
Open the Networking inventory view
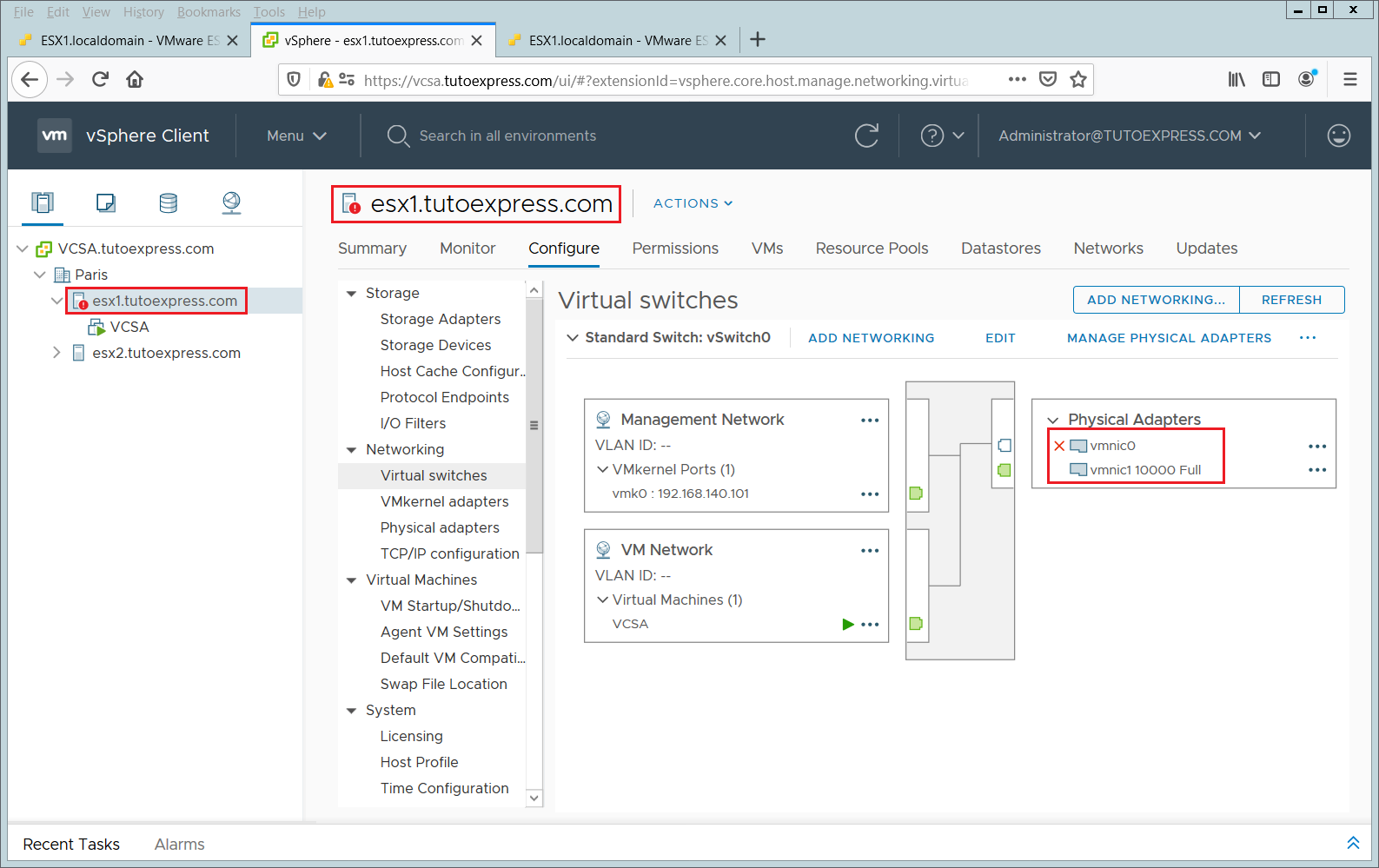231,202
